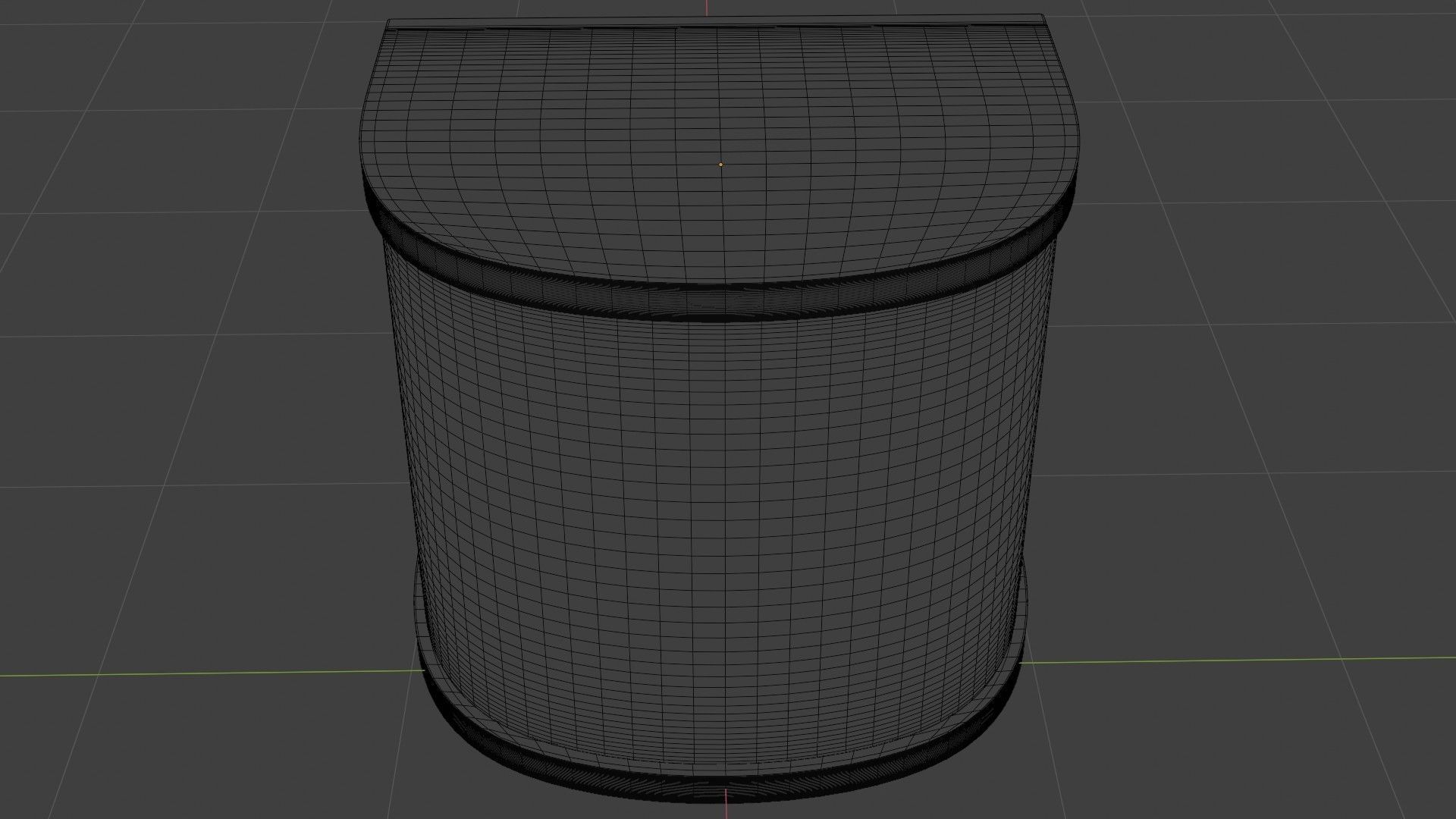Click the red X-axis line above the model
Screen dimensions: 1456x819
[708, 8]
